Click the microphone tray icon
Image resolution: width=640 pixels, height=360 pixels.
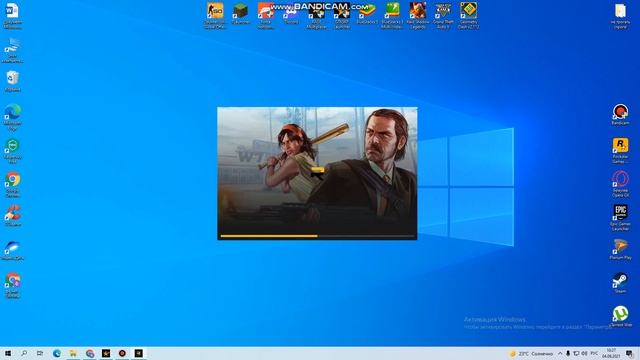coord(568,354)
